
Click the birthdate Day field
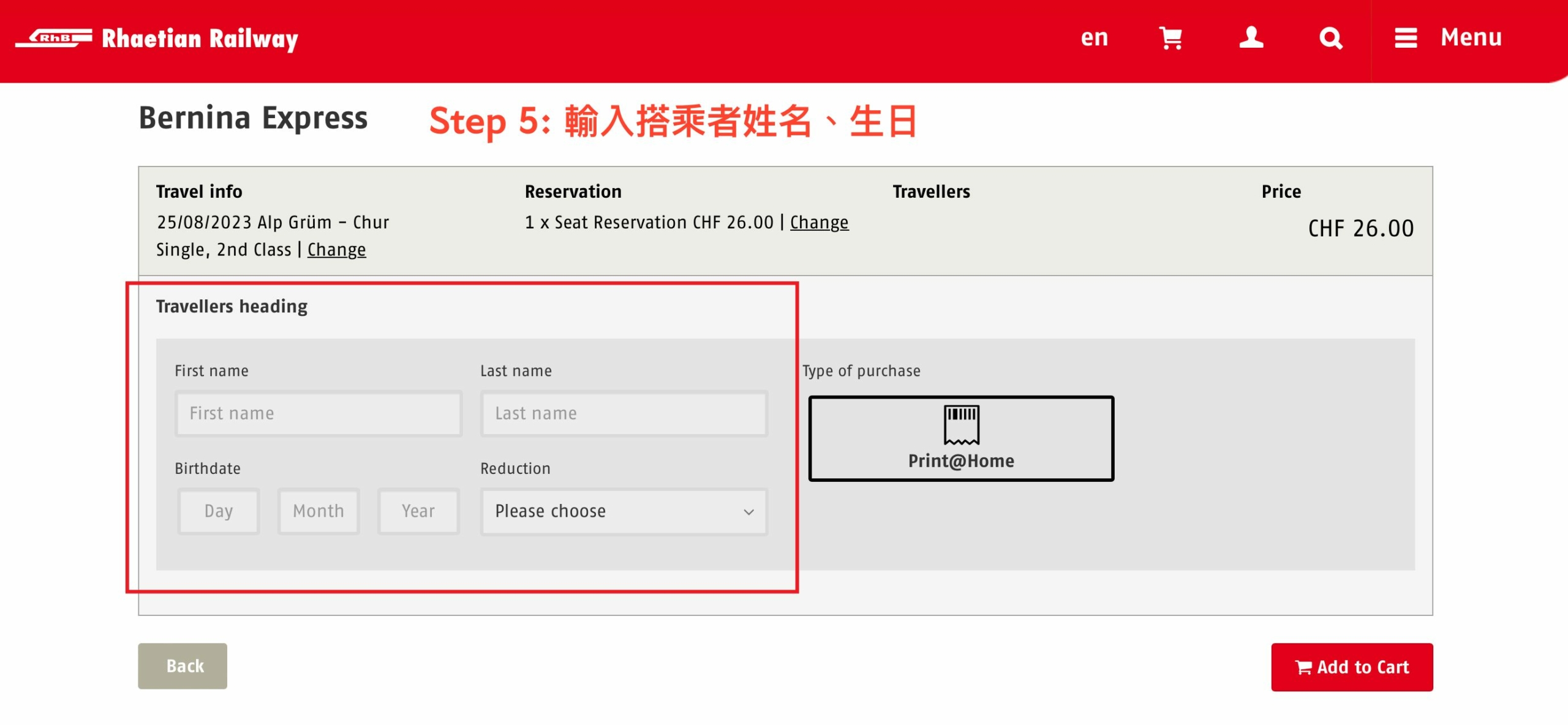click(x=218, y=511)
